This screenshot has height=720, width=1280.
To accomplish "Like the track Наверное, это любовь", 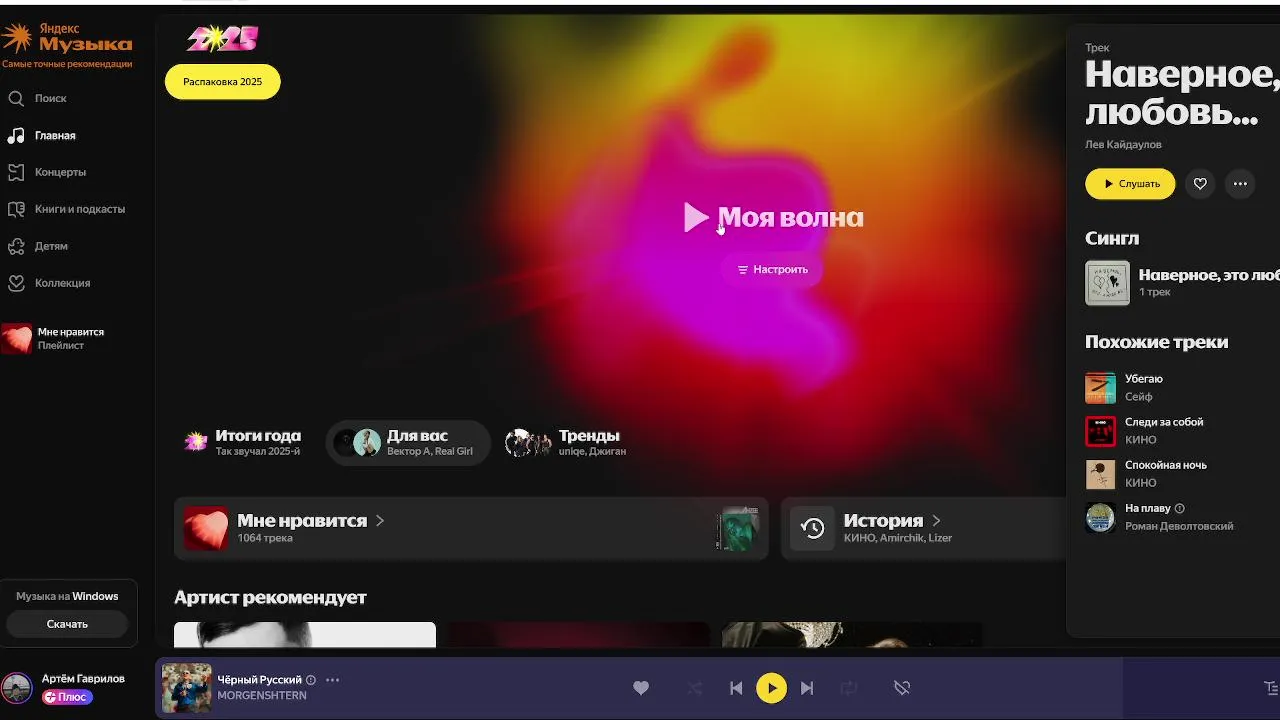I will click(x=1200, y=184).
